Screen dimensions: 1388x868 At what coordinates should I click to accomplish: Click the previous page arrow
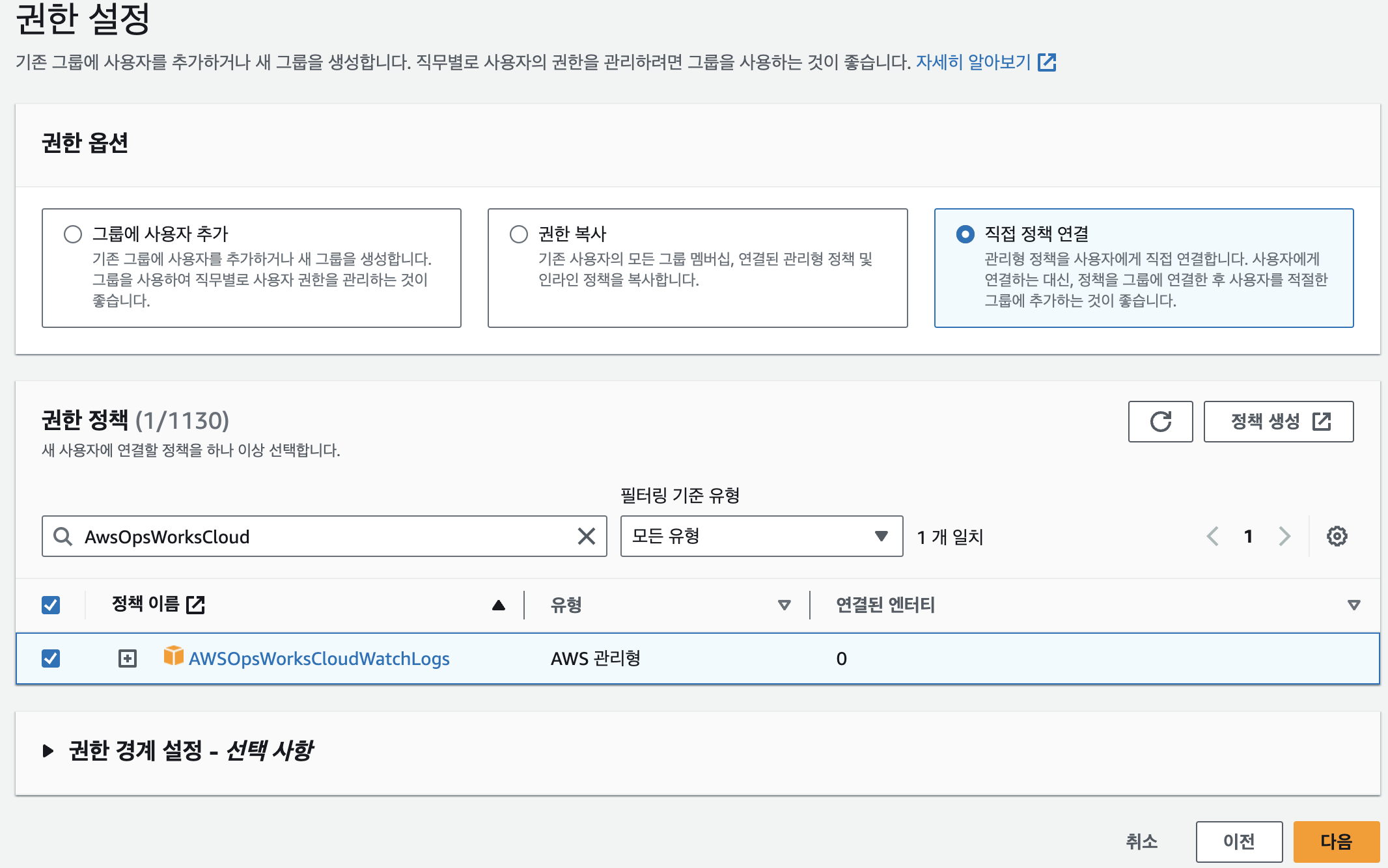click(x=1212, y=536)
